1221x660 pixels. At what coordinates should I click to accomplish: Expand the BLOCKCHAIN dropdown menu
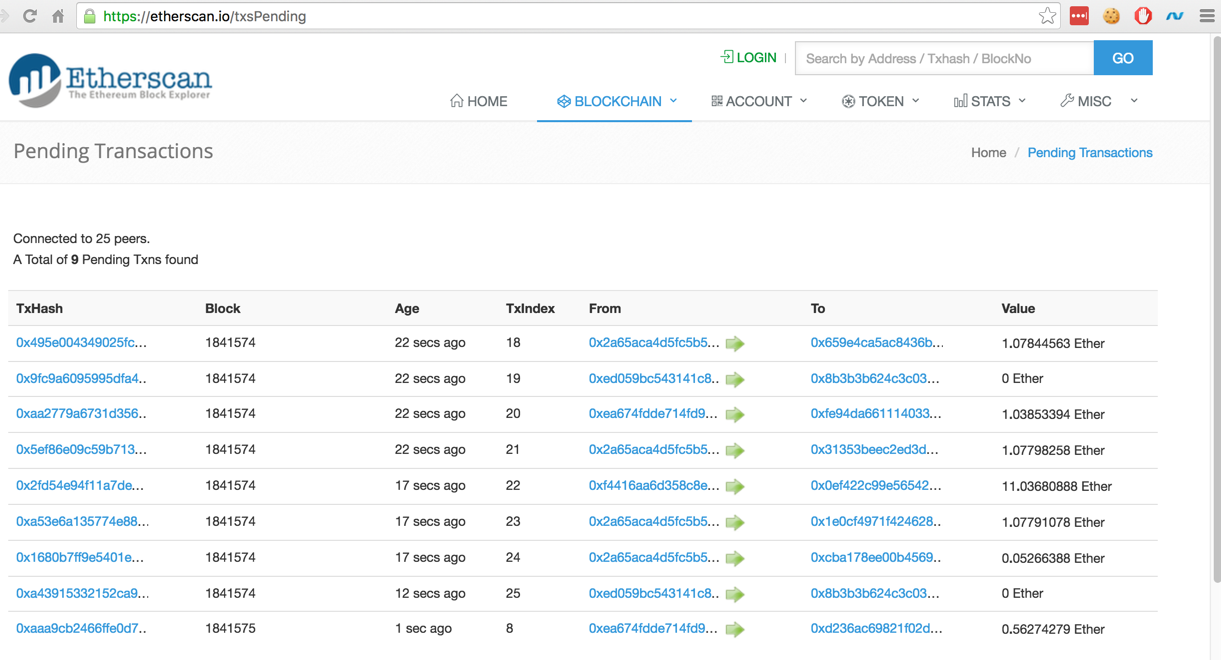pos(617,101)
